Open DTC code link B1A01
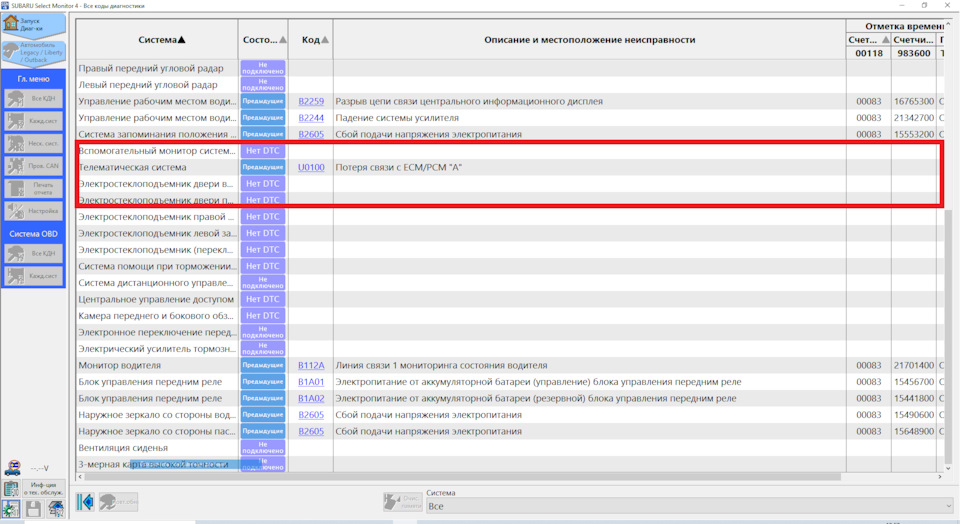Image resolution: width=960 pixels, height=524 pixels. point(311,382)
